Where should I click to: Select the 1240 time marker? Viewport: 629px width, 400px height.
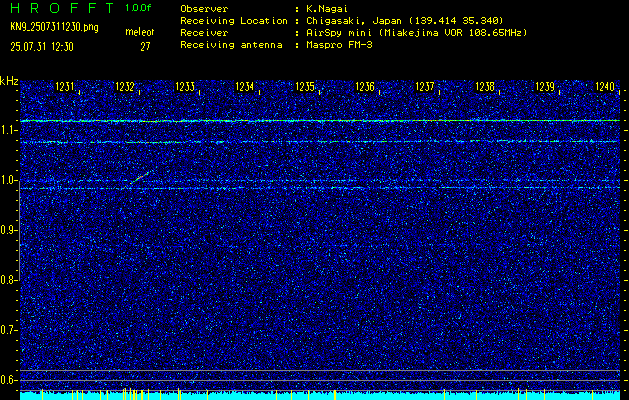point(605,87)
